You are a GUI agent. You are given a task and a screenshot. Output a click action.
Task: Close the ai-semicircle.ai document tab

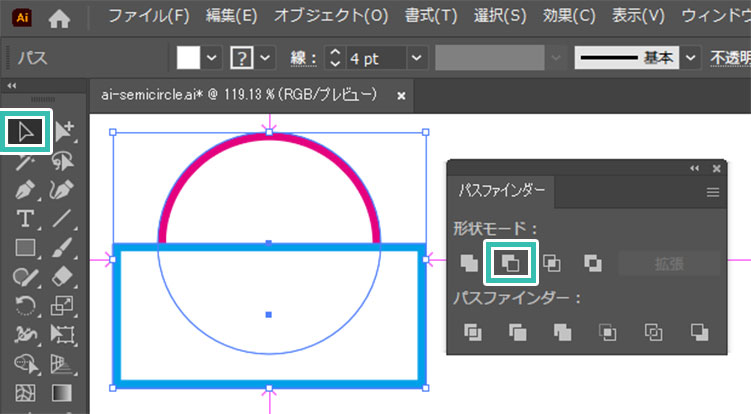click(x=401, y=96)
